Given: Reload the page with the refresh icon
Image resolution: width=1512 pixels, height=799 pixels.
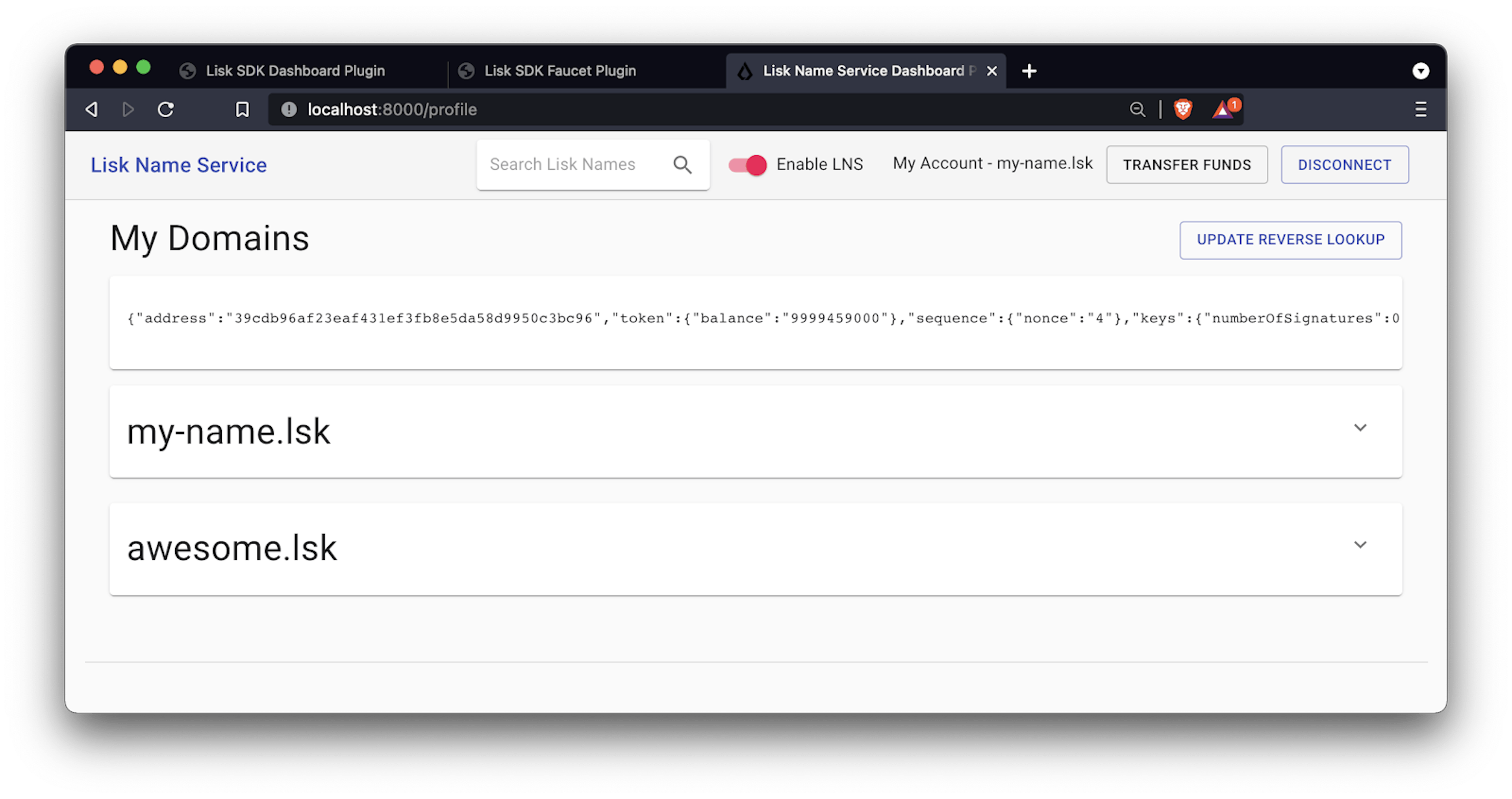Looking at the screenshot, I should click(166, 110).
